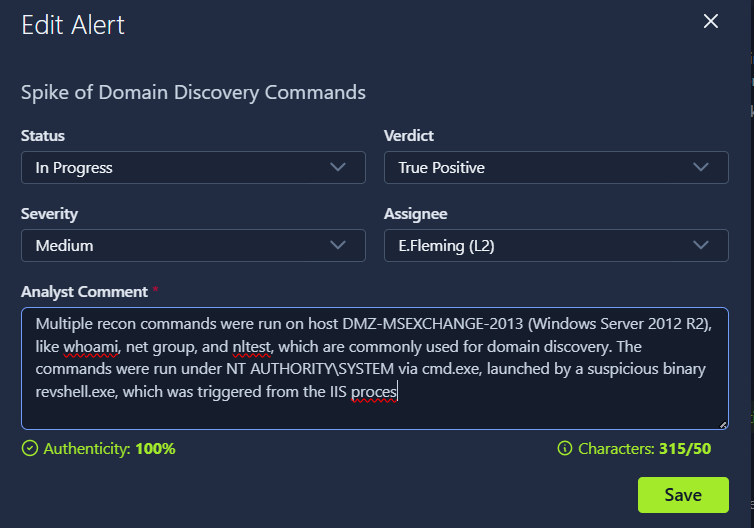Open the In Progress status dropdown
Screen dimensions: 754x528
(x=193, y=168)
